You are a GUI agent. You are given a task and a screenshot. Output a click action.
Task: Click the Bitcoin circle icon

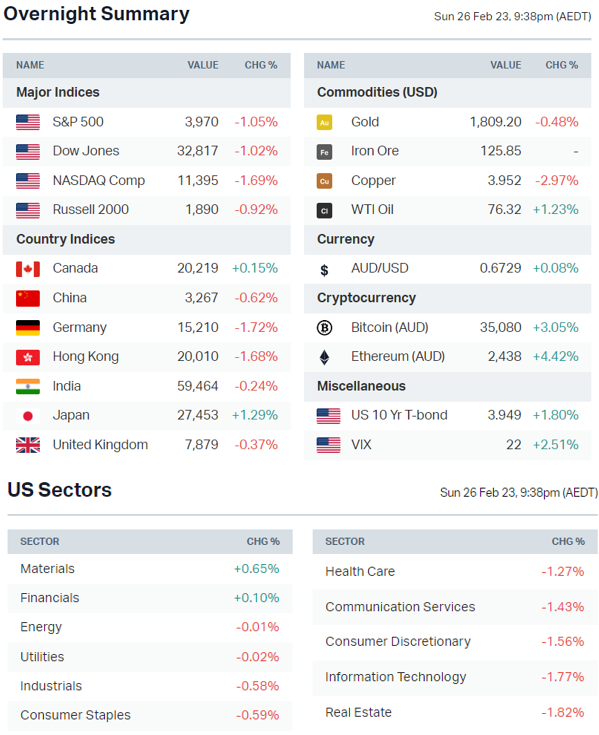point(324,328)
